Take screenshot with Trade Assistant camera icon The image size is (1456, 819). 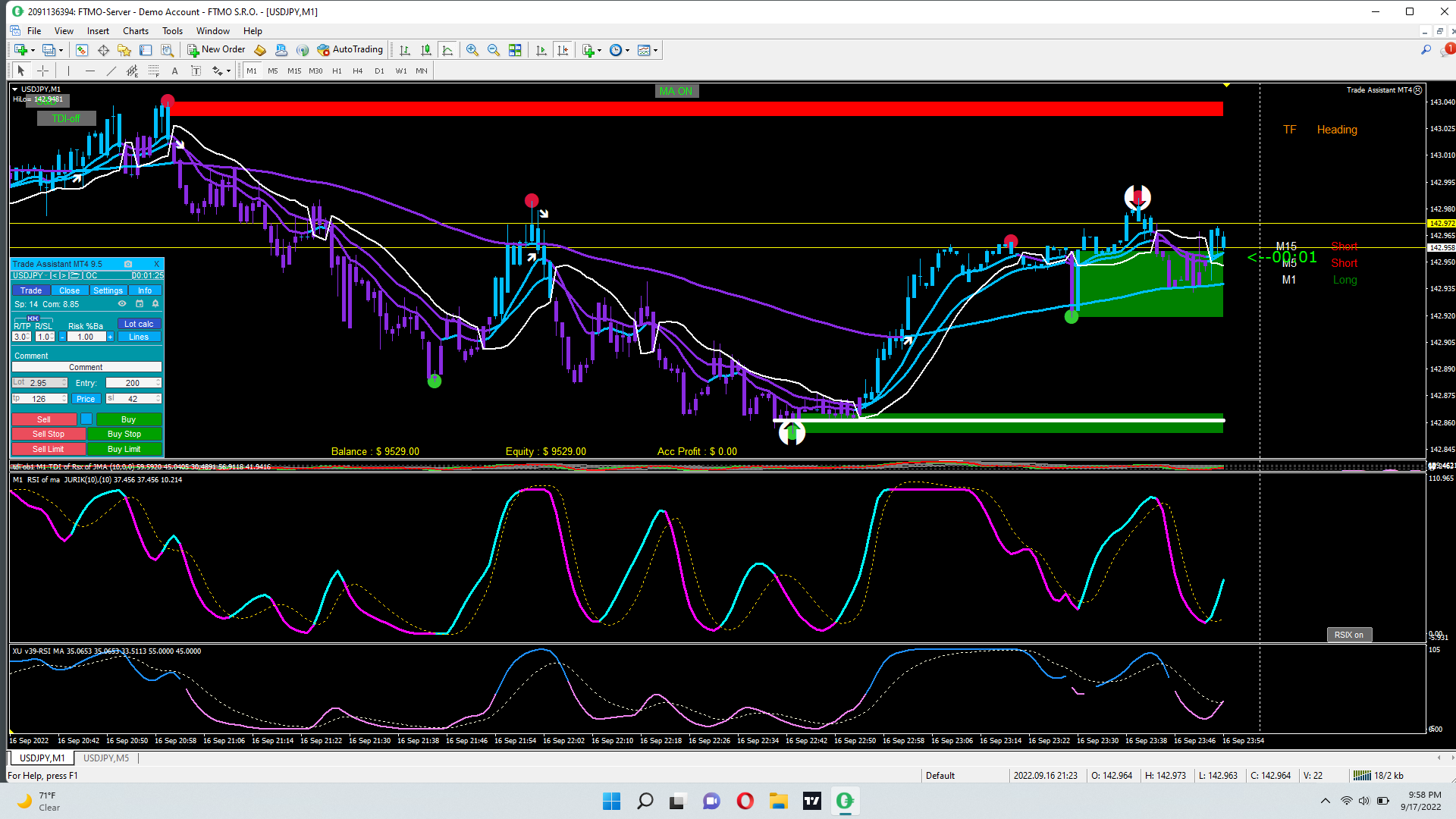128,264
